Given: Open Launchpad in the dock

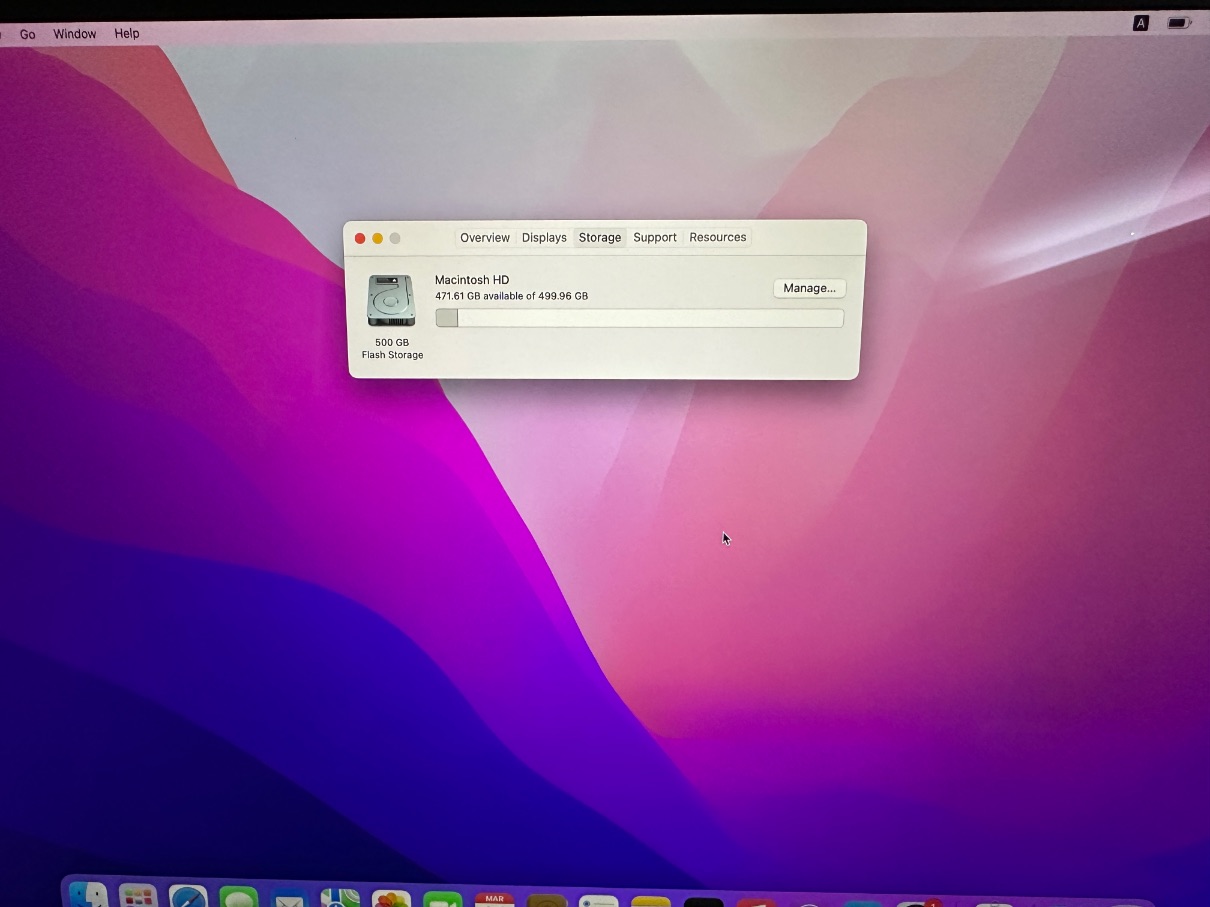Looking at the screenshot, I should tap(138, 898).
